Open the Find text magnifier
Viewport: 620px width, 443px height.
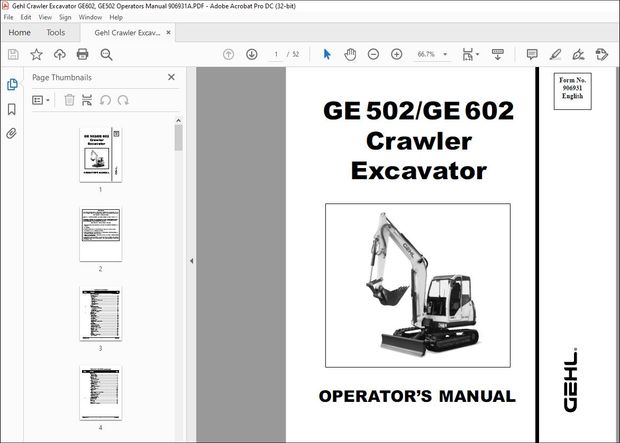(106, 55)
